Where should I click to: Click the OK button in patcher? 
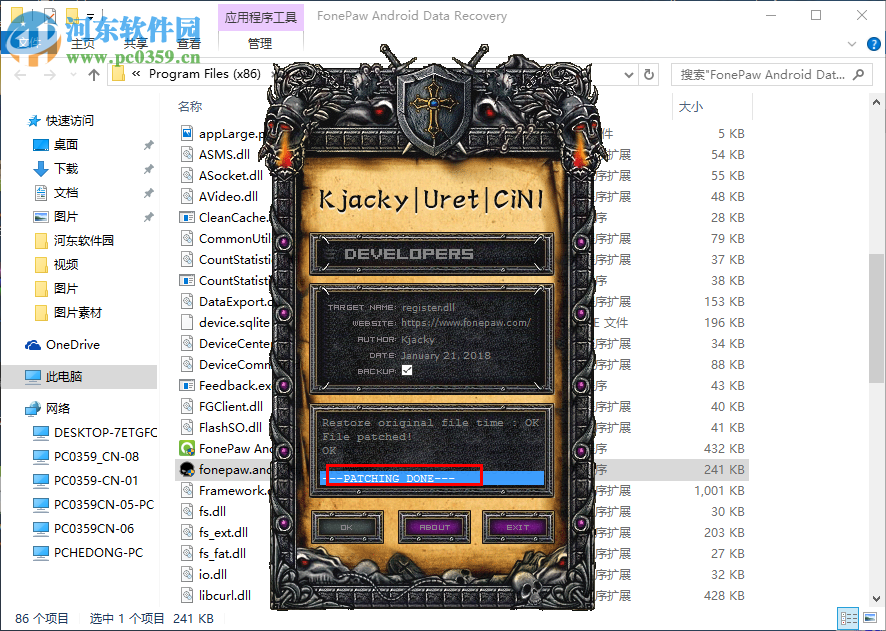click(x=346, y=527)
